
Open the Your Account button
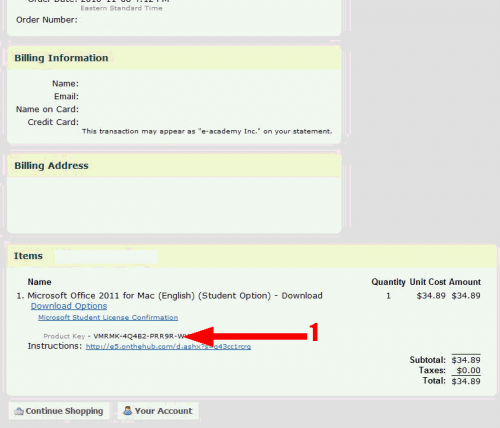click(x=158, y=411)
